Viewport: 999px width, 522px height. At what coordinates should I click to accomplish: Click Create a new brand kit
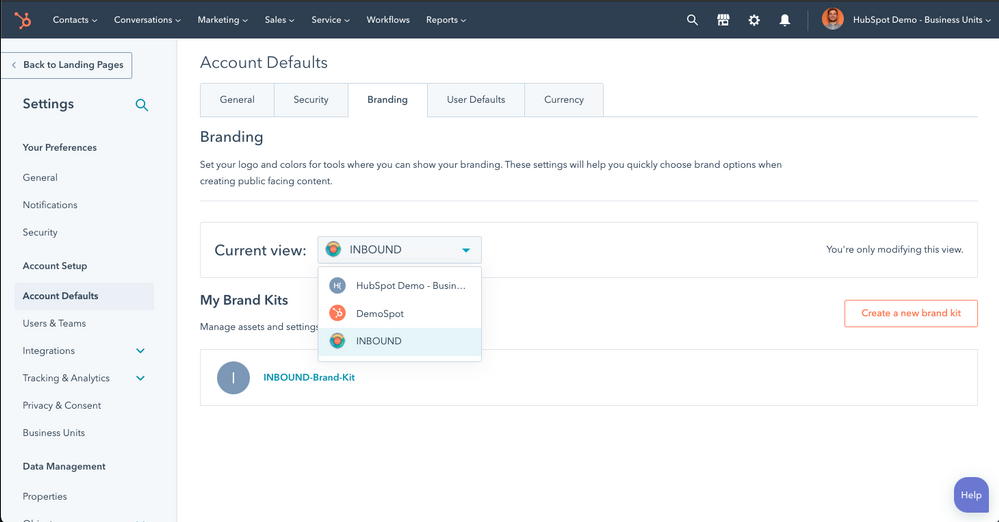(910, 314)
